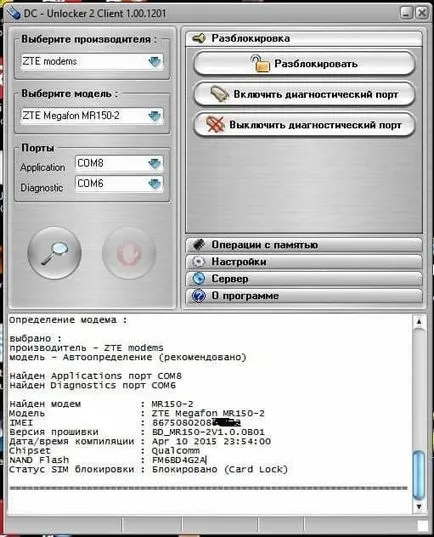Click the globe icon beside Сервер
The width and height of the screenshot is (434, 537).
click(x=199, y=278)
